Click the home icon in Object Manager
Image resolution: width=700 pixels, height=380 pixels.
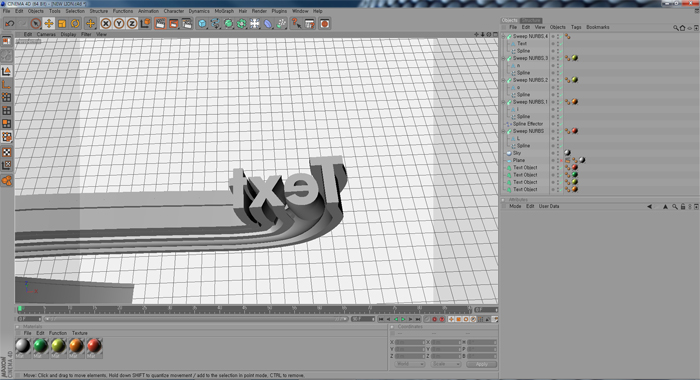(682, 28)
